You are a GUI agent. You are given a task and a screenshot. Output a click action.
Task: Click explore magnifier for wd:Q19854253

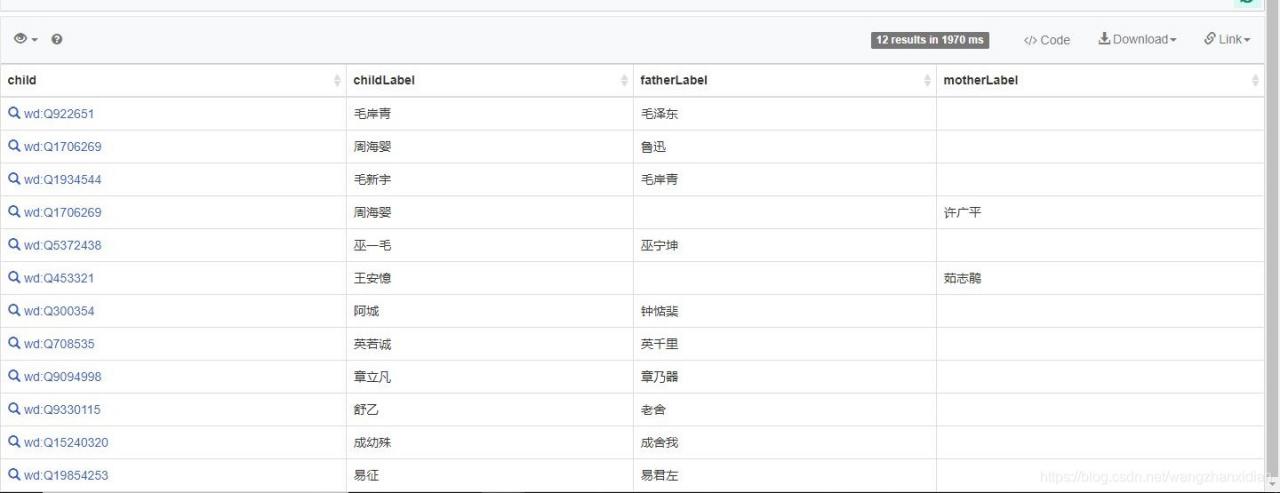point(14,475)
